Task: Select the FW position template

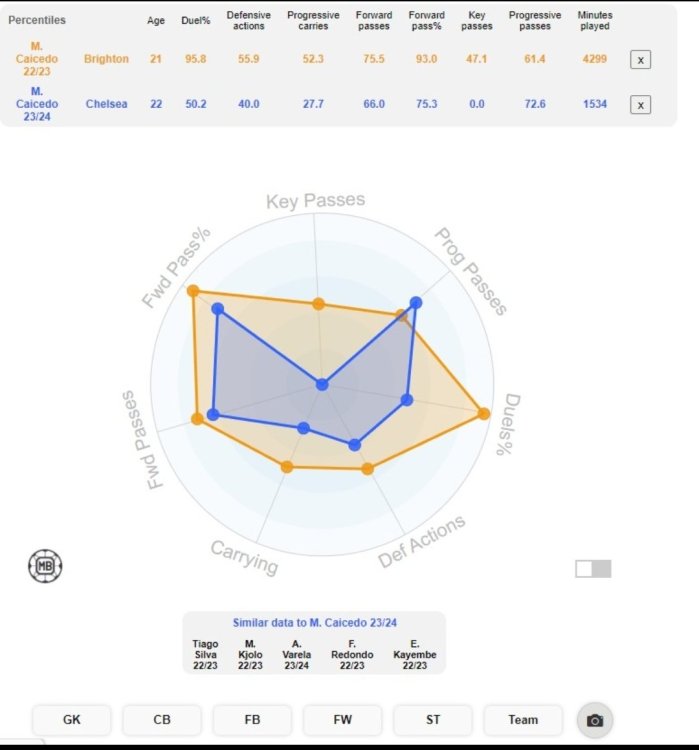Action: [343, 720]
